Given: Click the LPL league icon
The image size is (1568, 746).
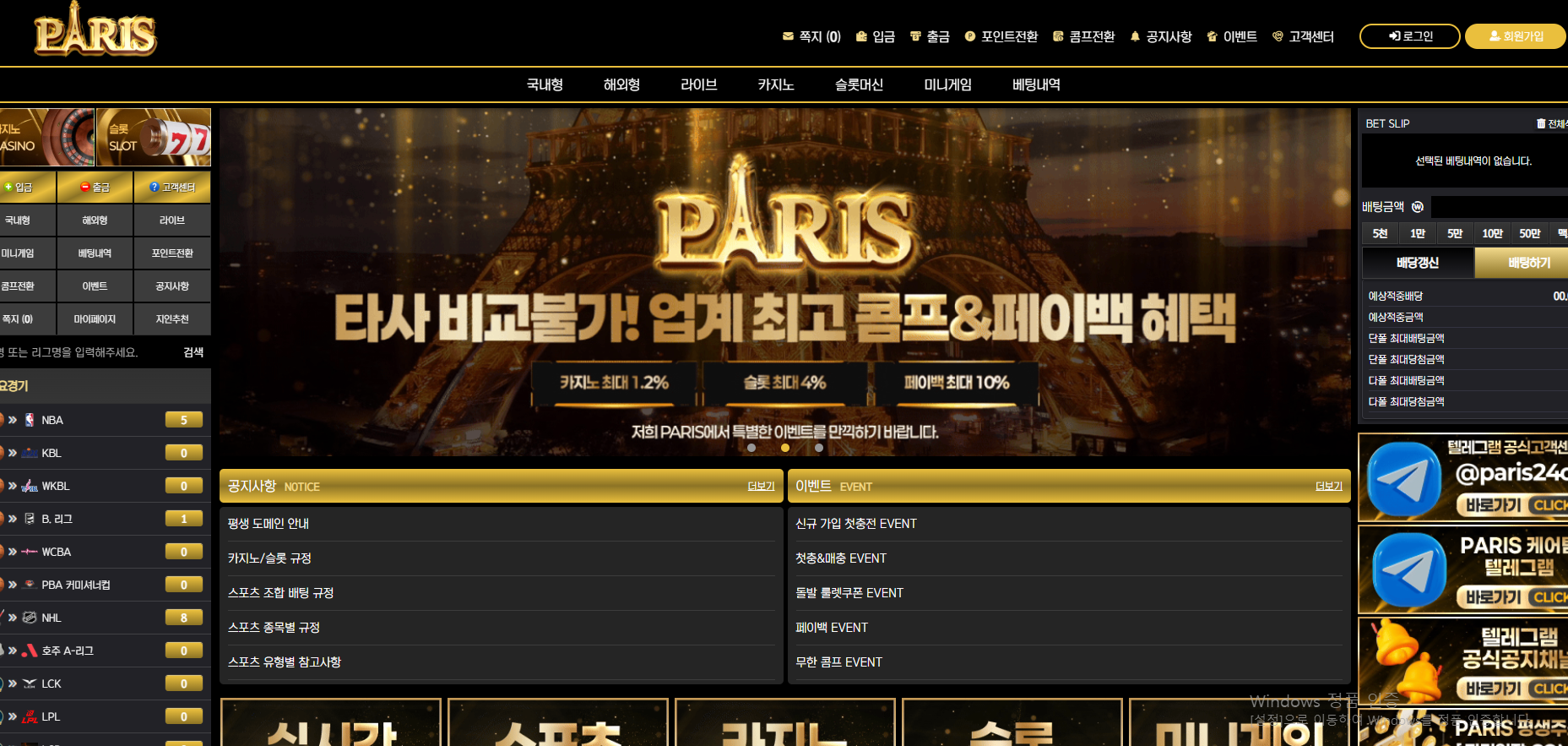Looking at the screenshot, I should point(30,716).
